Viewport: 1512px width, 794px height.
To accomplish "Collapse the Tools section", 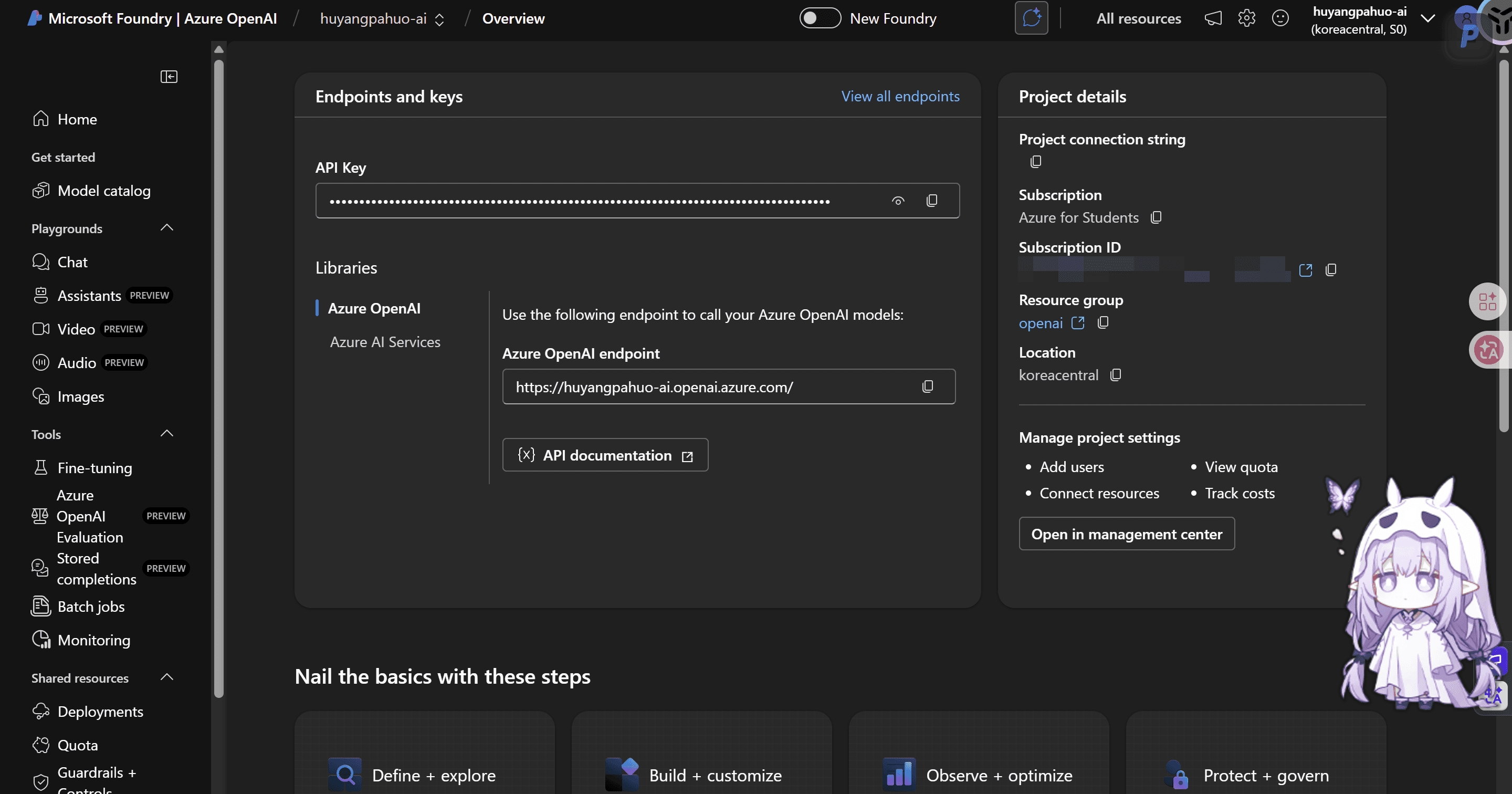I will pos(167,434).
